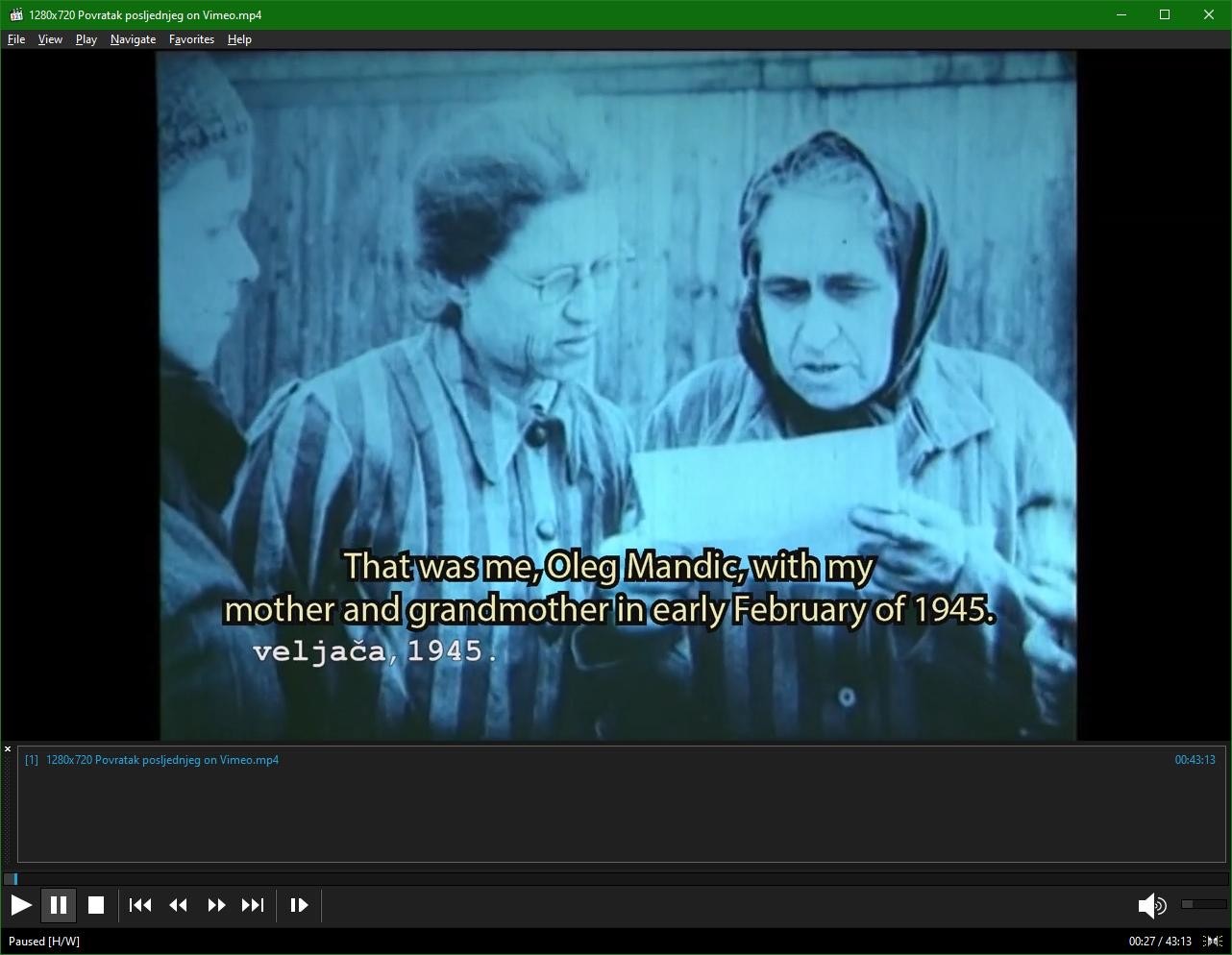Resume playback with the Play button

(x=21, y=905)
